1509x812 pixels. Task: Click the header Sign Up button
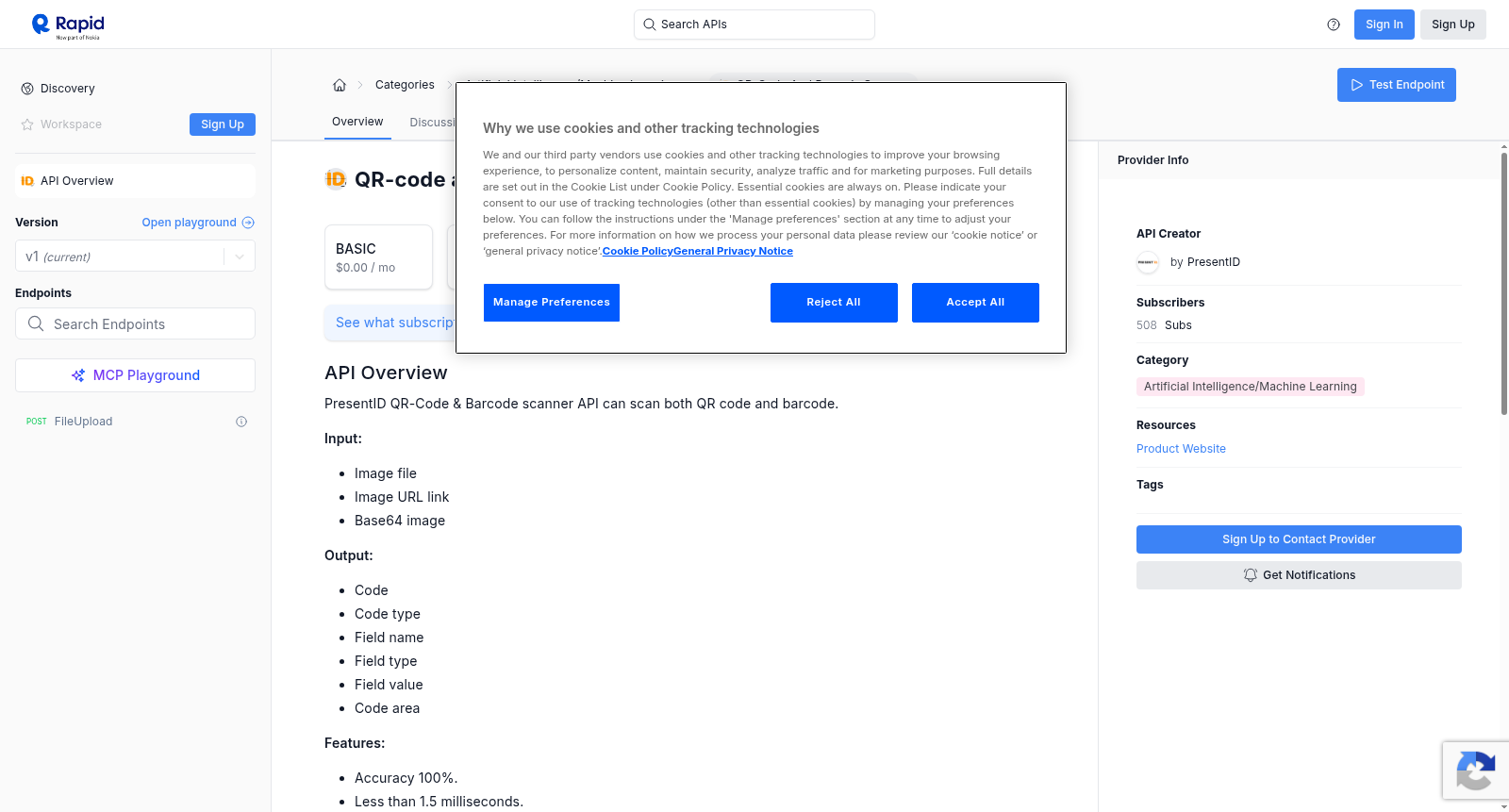pyautogui.click(x=1452, y=25)
